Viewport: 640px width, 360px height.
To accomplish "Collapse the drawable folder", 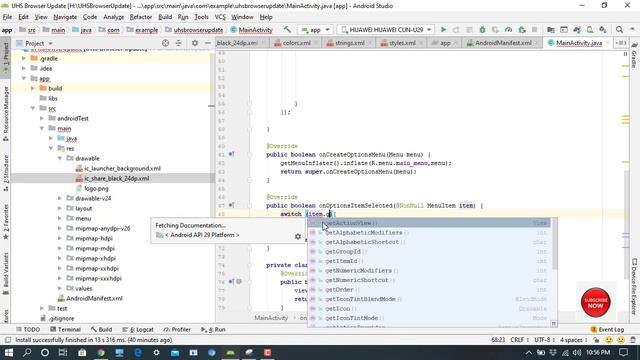I will point(60,158).
